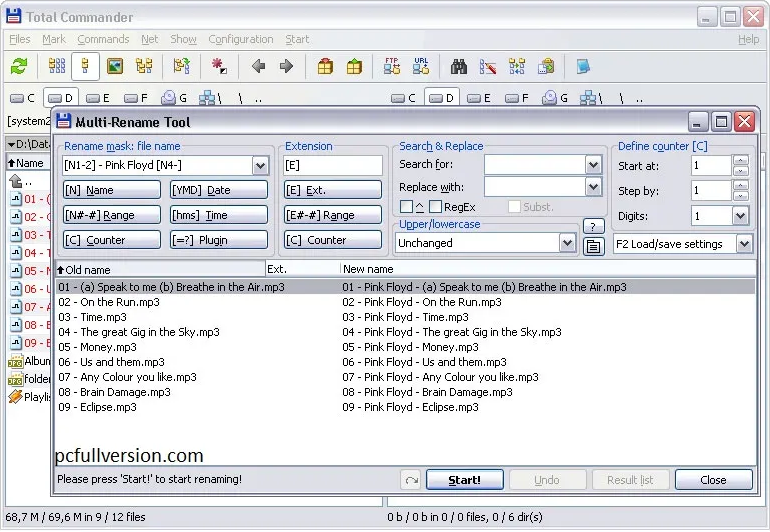This screenshot has height=532, width=770.
Task: Toggle the Subst. checkbox
Action: pyautogui.click(x=514, y=207)
